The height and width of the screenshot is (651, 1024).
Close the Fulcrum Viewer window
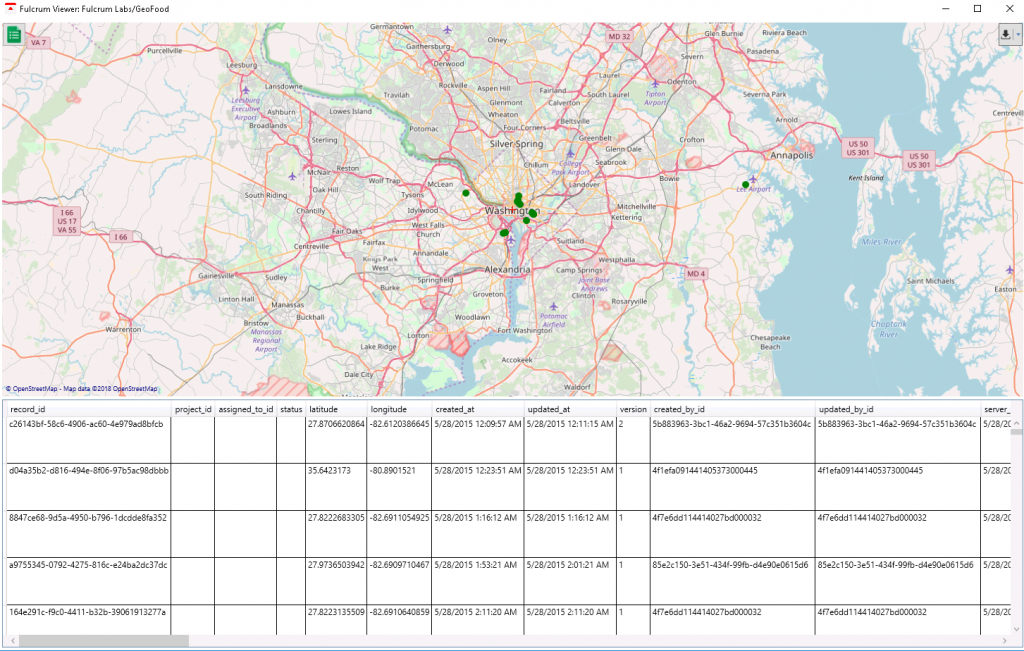1008,8
